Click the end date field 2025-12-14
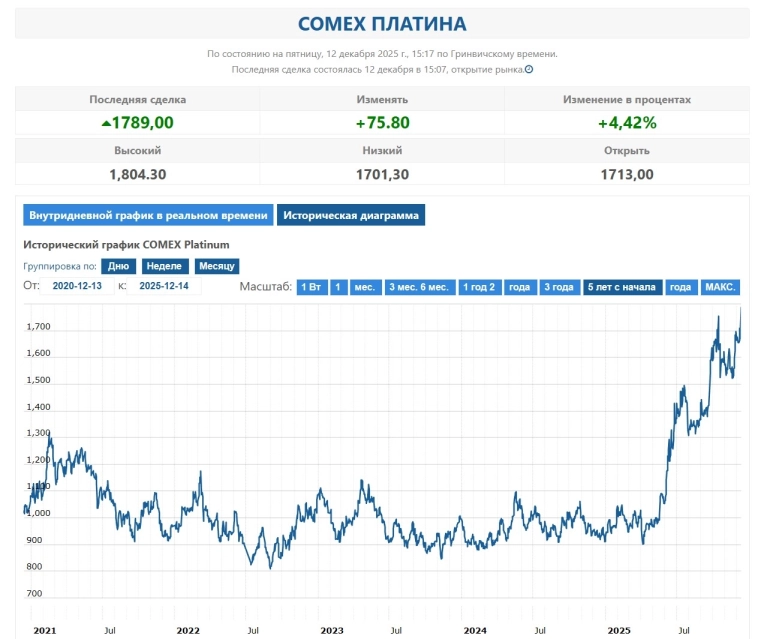This screenshot has height=639, width=758. pyautogui.click(x=164, y=286)
